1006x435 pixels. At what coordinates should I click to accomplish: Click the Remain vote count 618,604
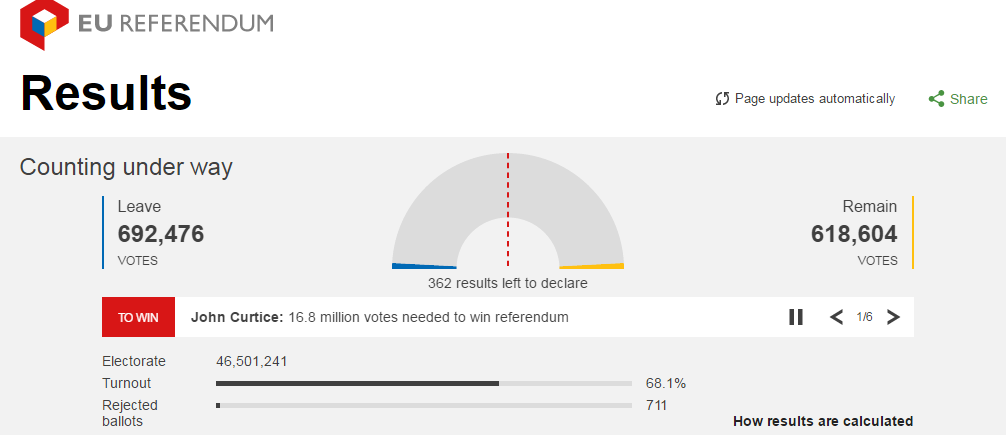[853, 235]
